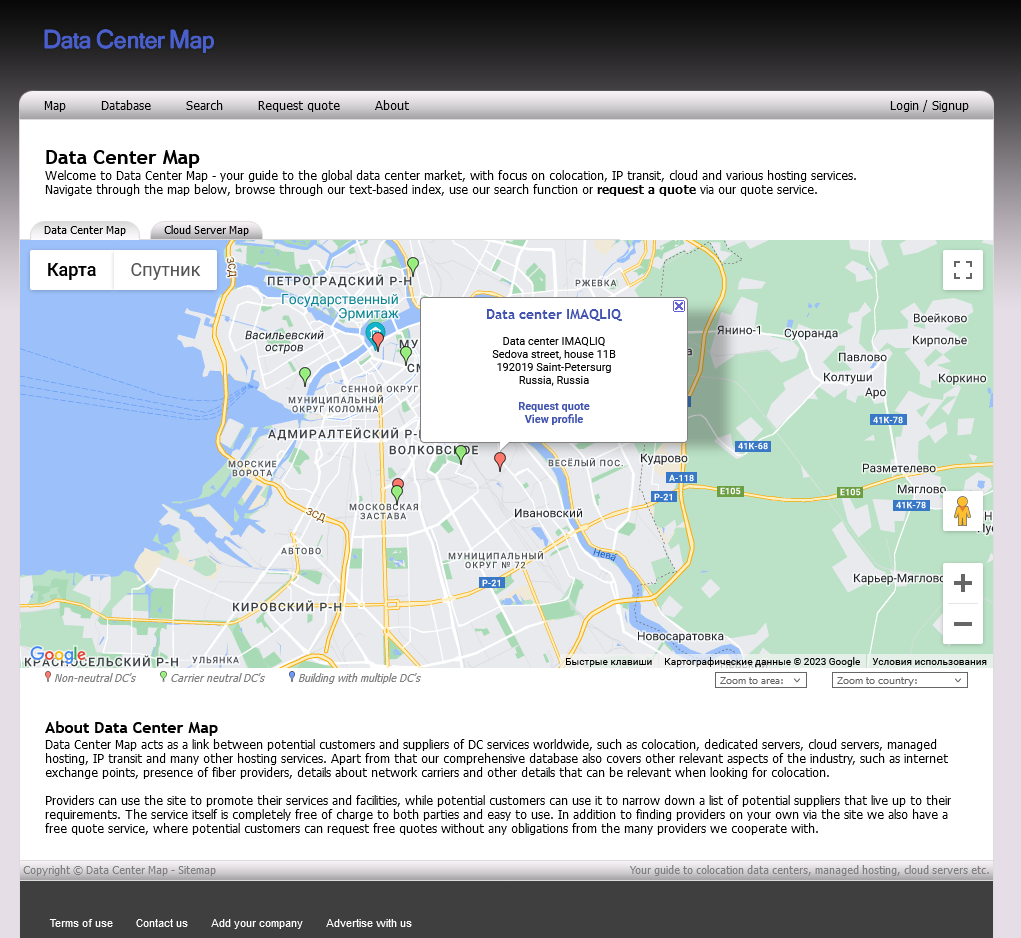Click the Data Center Map site logo
The image size is (1021, 938).
coord(129,40)
